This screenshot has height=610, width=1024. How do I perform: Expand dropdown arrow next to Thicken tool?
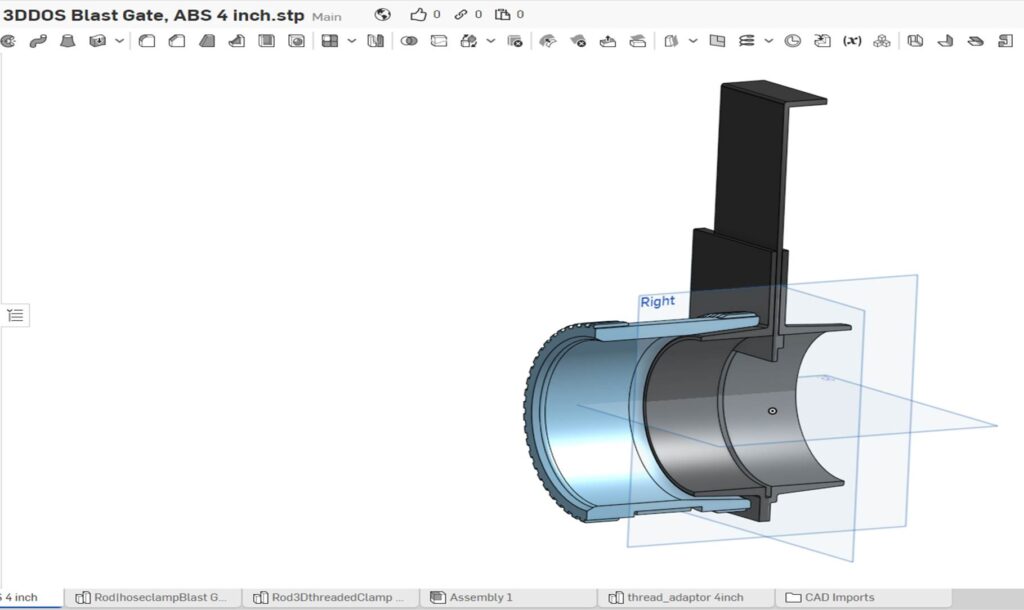coord(119,41)
